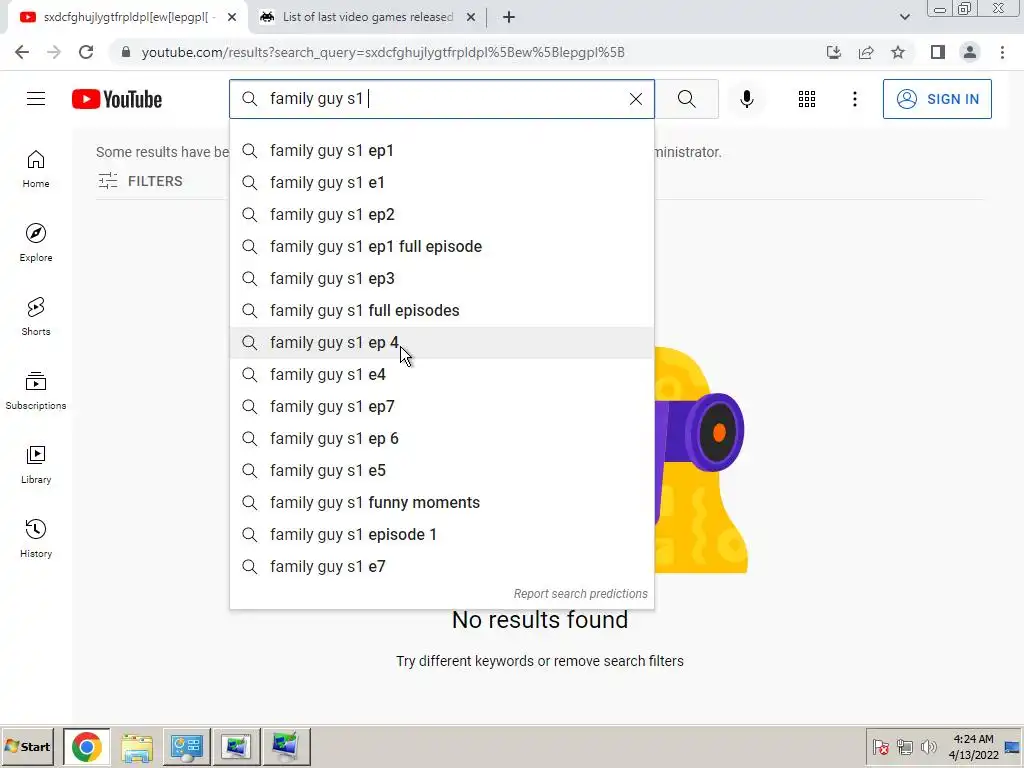Switch to the 'List of last video games' tab

tap(368, 17)
